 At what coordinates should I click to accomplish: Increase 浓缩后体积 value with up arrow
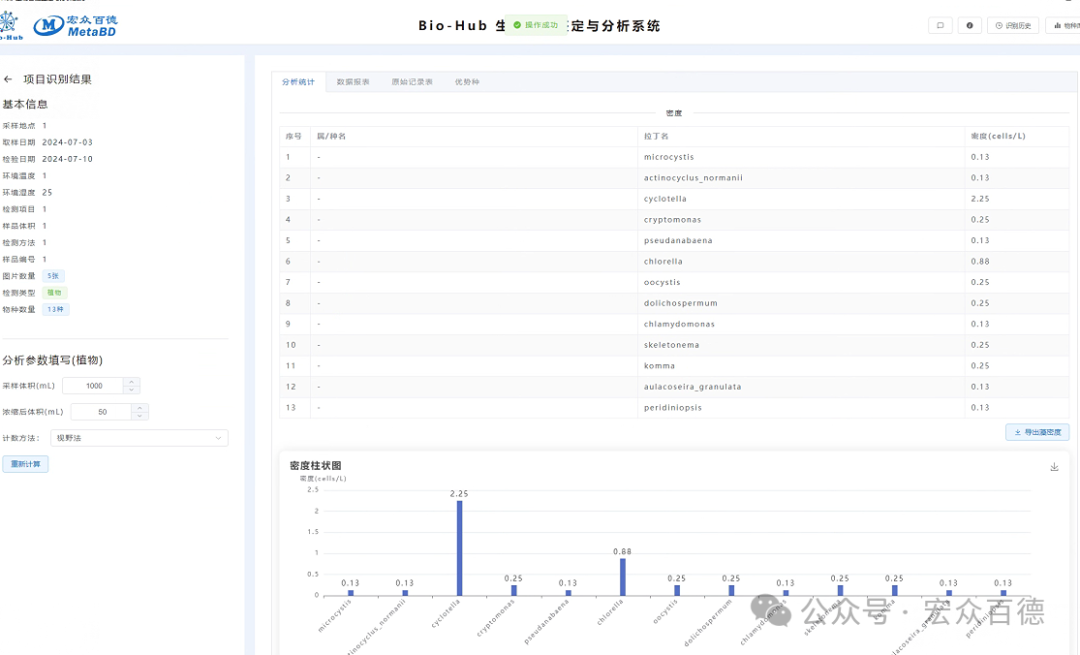pos(140,408)
